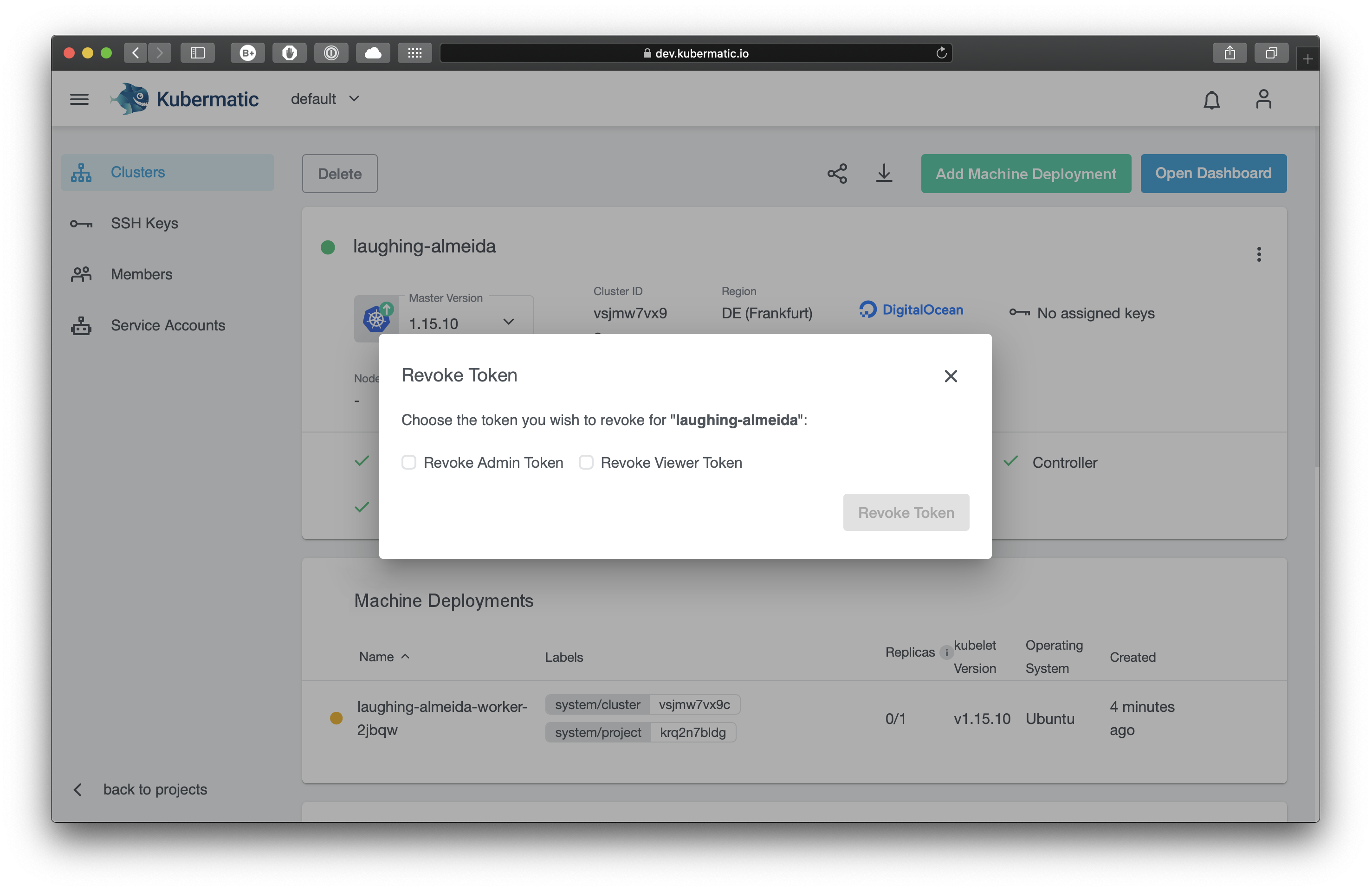
Task: Open the cluster three-dot options menu
Action: (1259, 254)
